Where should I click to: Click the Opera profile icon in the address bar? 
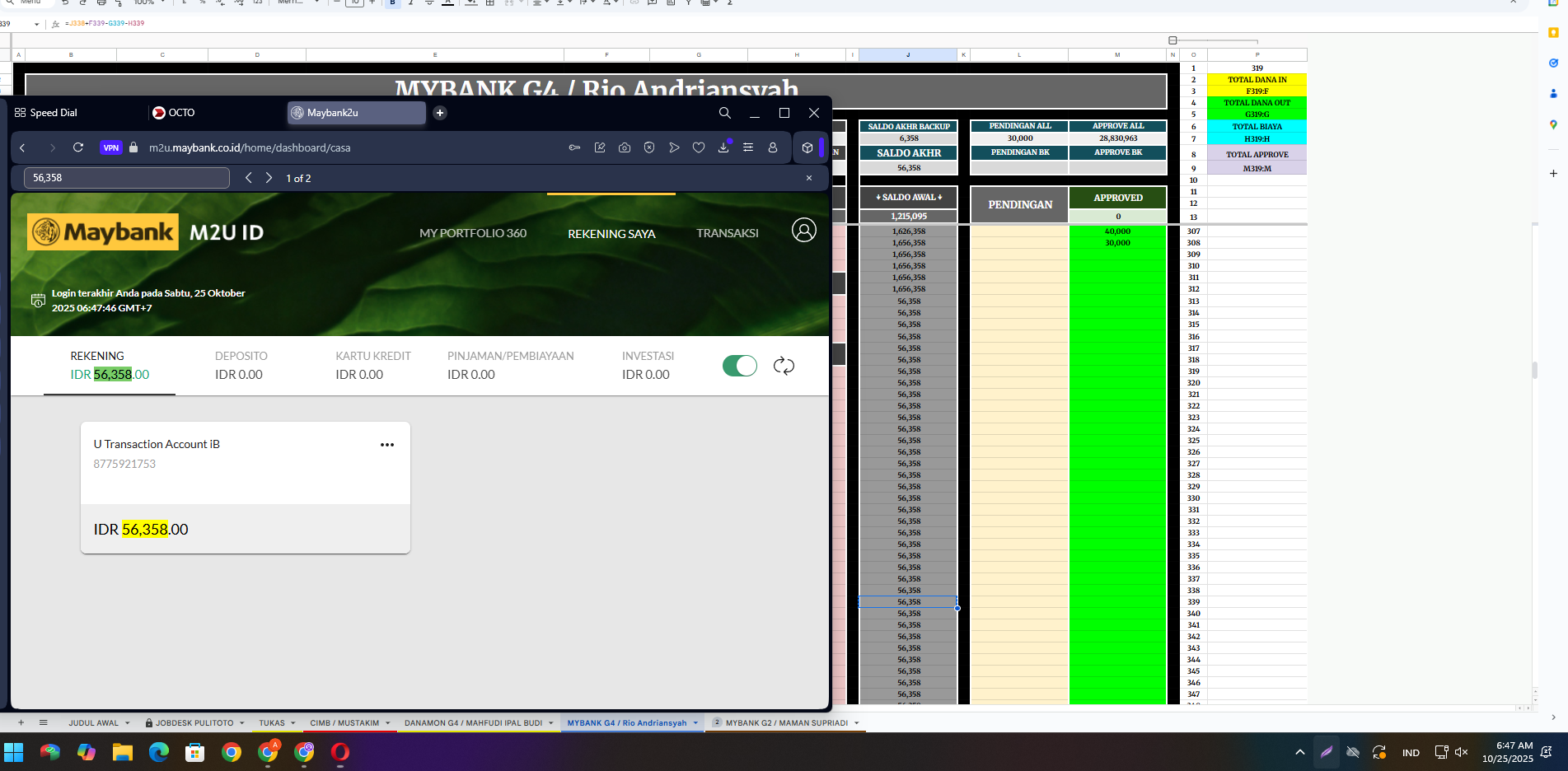pyautogui.click(x=773, y=147)
